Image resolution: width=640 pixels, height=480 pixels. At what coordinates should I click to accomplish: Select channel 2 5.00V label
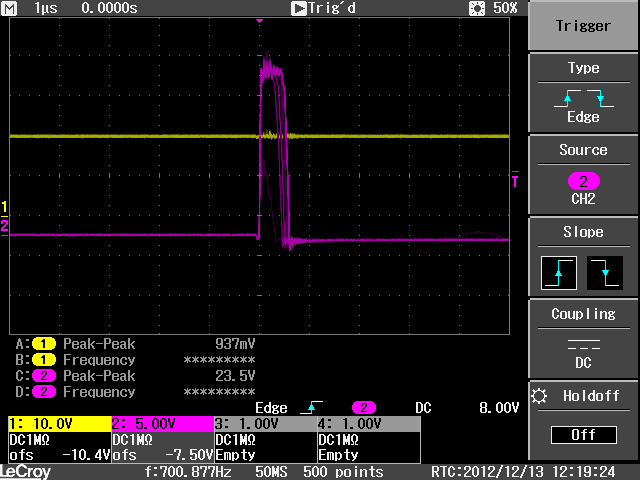pos(162,424)
